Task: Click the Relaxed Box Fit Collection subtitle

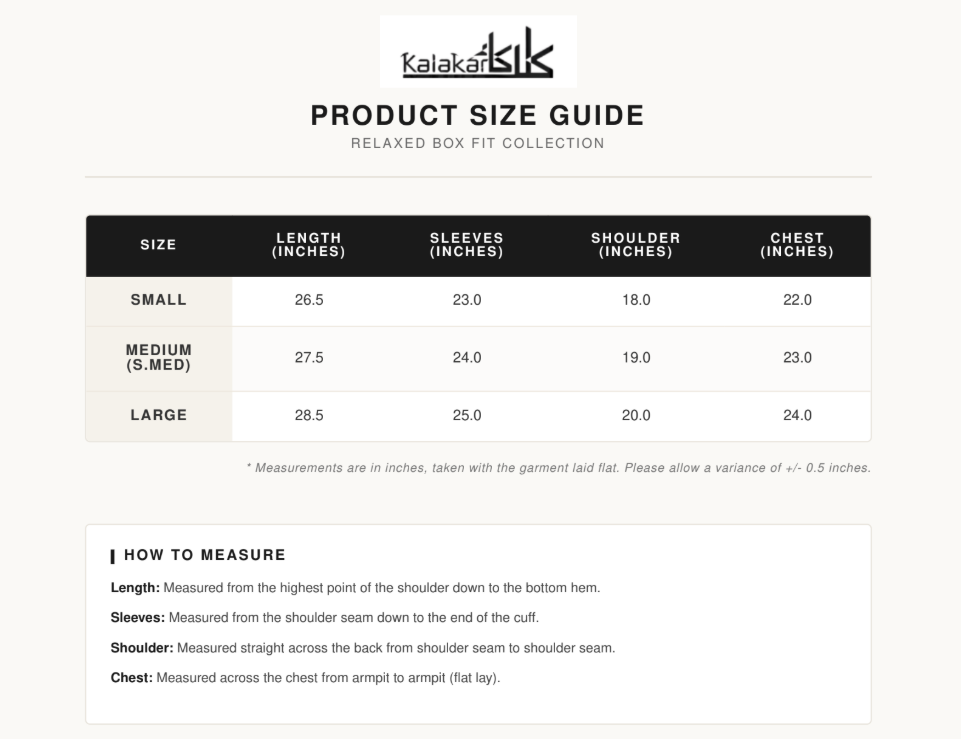Action: click(478, 143)
